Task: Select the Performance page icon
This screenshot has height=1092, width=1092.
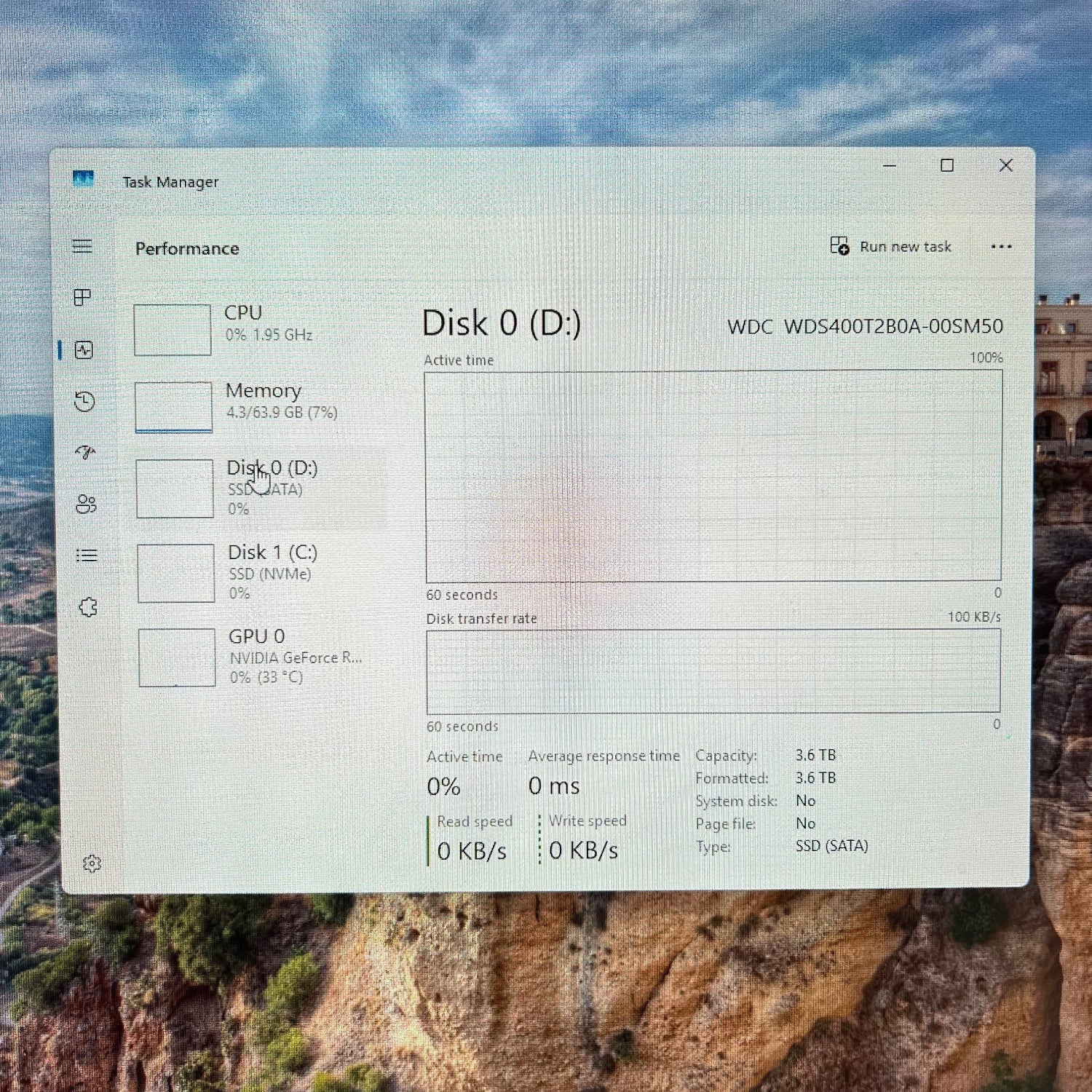Action: (x=84, y=350)
